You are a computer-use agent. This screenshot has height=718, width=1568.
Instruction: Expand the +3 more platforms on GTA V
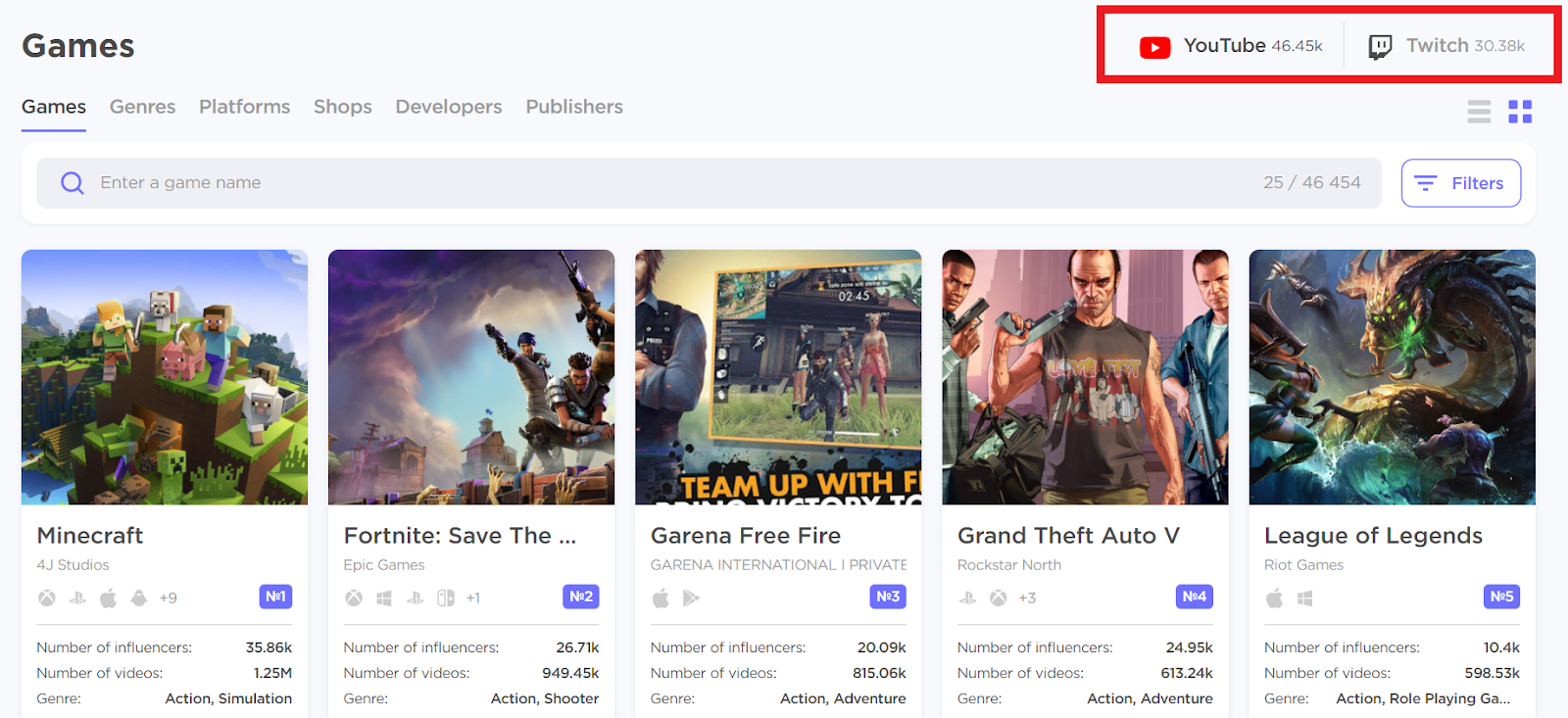tap(1027, 598)
